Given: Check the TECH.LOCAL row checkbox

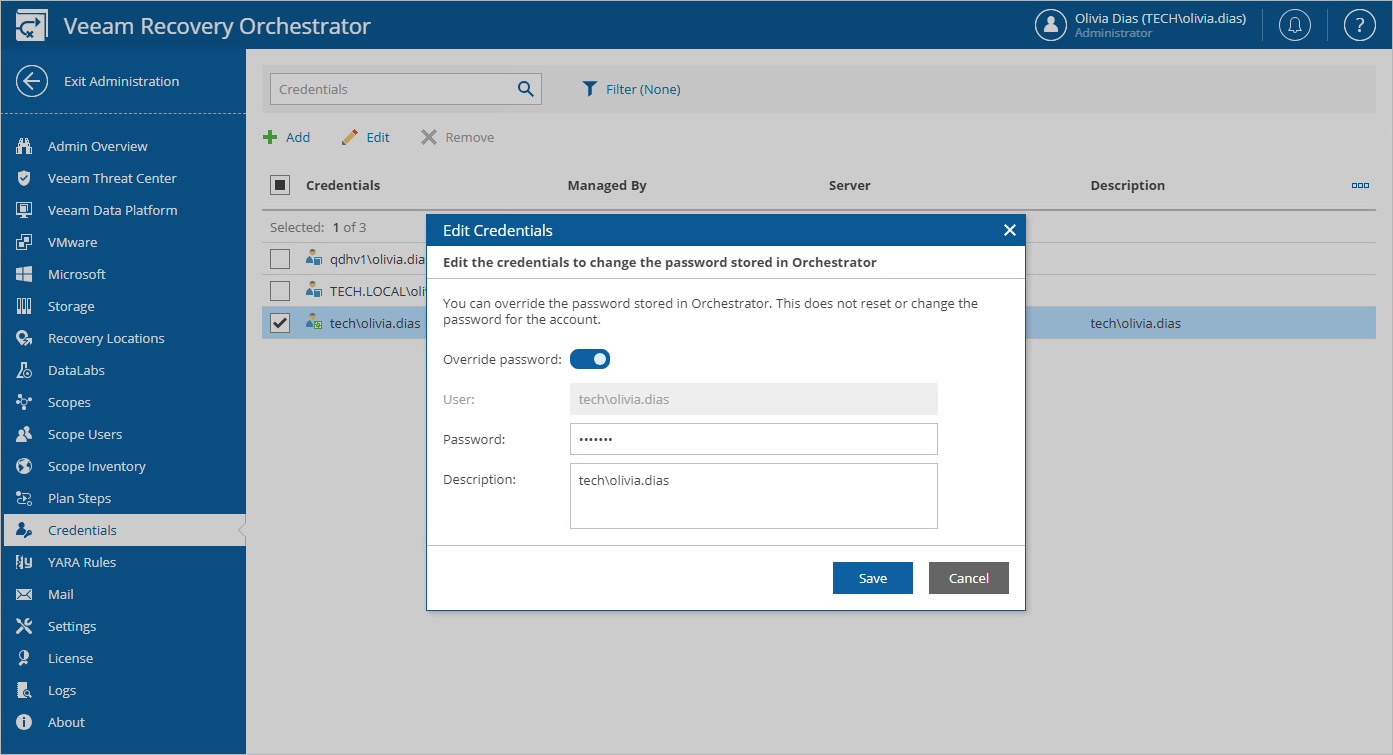Looking at the screenshot, I should tap(280, 291).
